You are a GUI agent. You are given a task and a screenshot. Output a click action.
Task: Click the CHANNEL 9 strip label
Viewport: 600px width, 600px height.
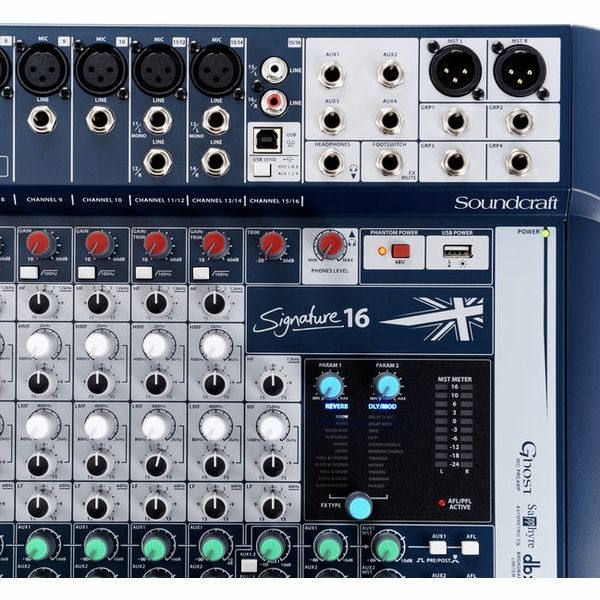[x=44, y=199]
